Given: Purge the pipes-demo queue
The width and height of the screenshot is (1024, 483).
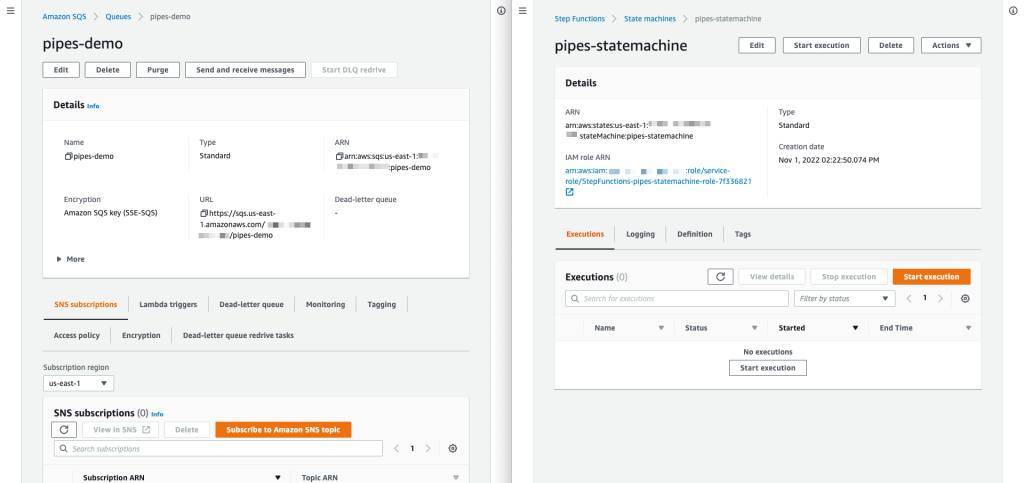Looking at the screenshot, I should [x=158, y=70].
